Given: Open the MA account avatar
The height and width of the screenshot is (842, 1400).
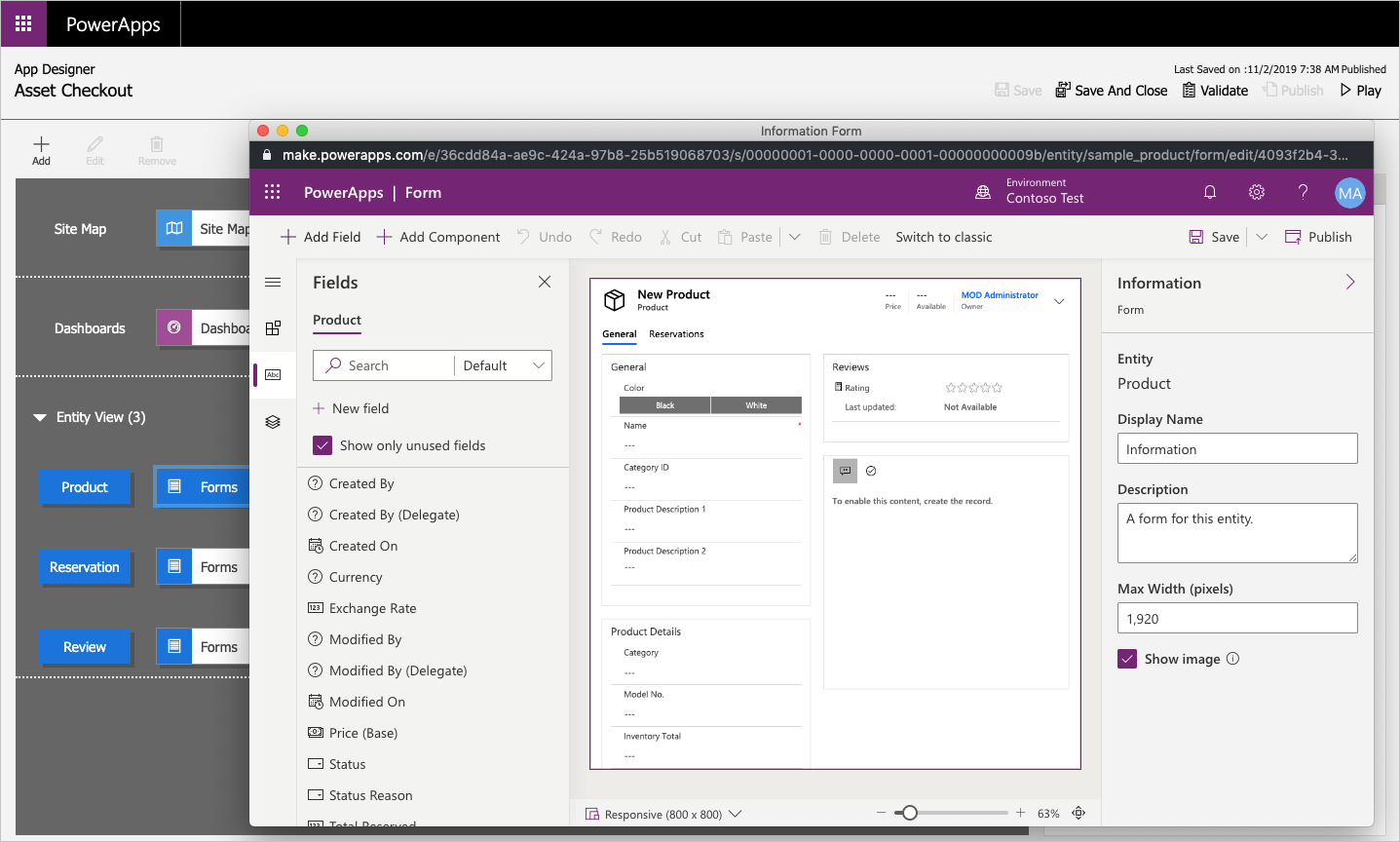Looking at the screenshot, I should click(1349, 193).
